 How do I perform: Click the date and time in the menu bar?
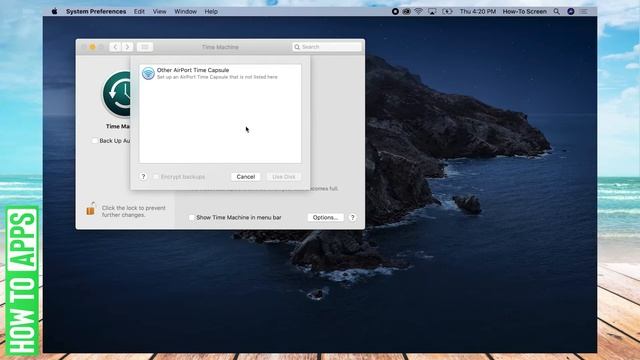tap(478, 11)
